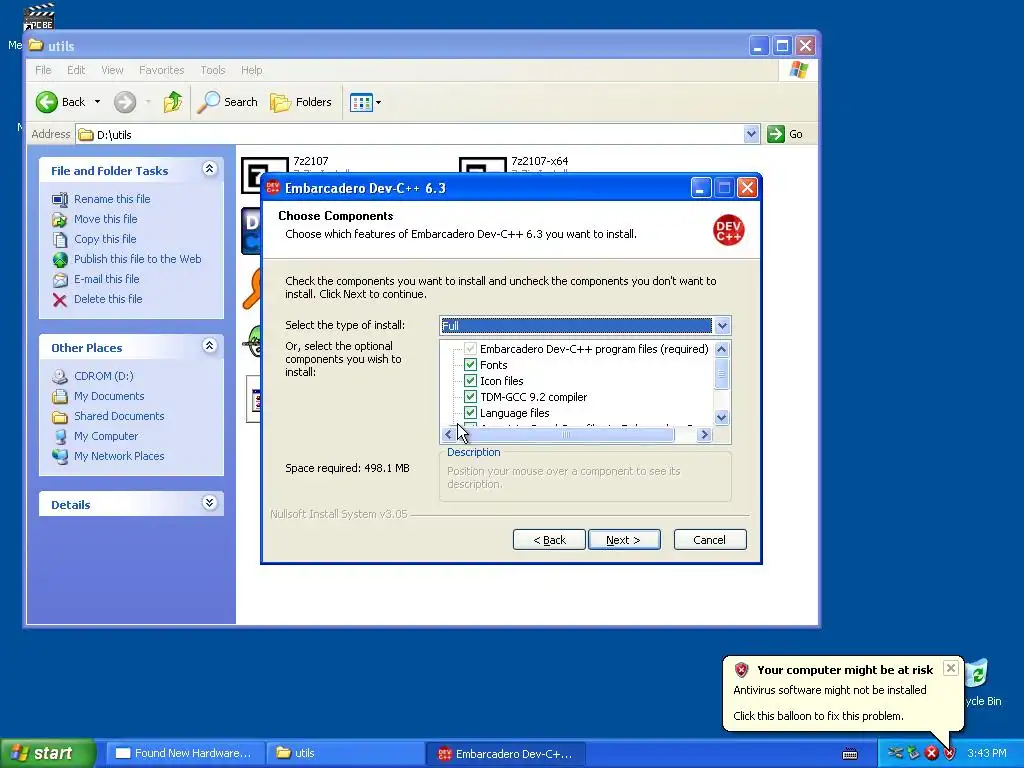Open My Documents in Other Places
The height and width of the screenshot is (768, 1024).
point(109,396)
